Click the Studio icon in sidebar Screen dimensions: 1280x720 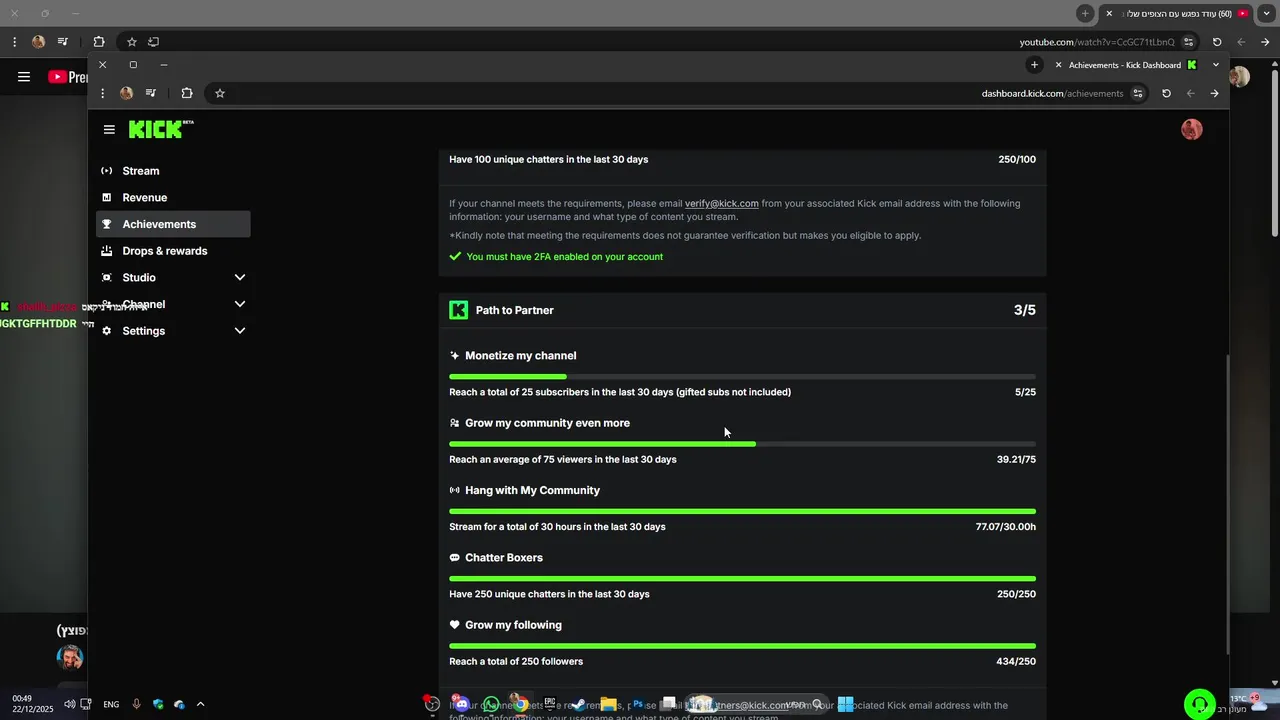pos(107,278)
